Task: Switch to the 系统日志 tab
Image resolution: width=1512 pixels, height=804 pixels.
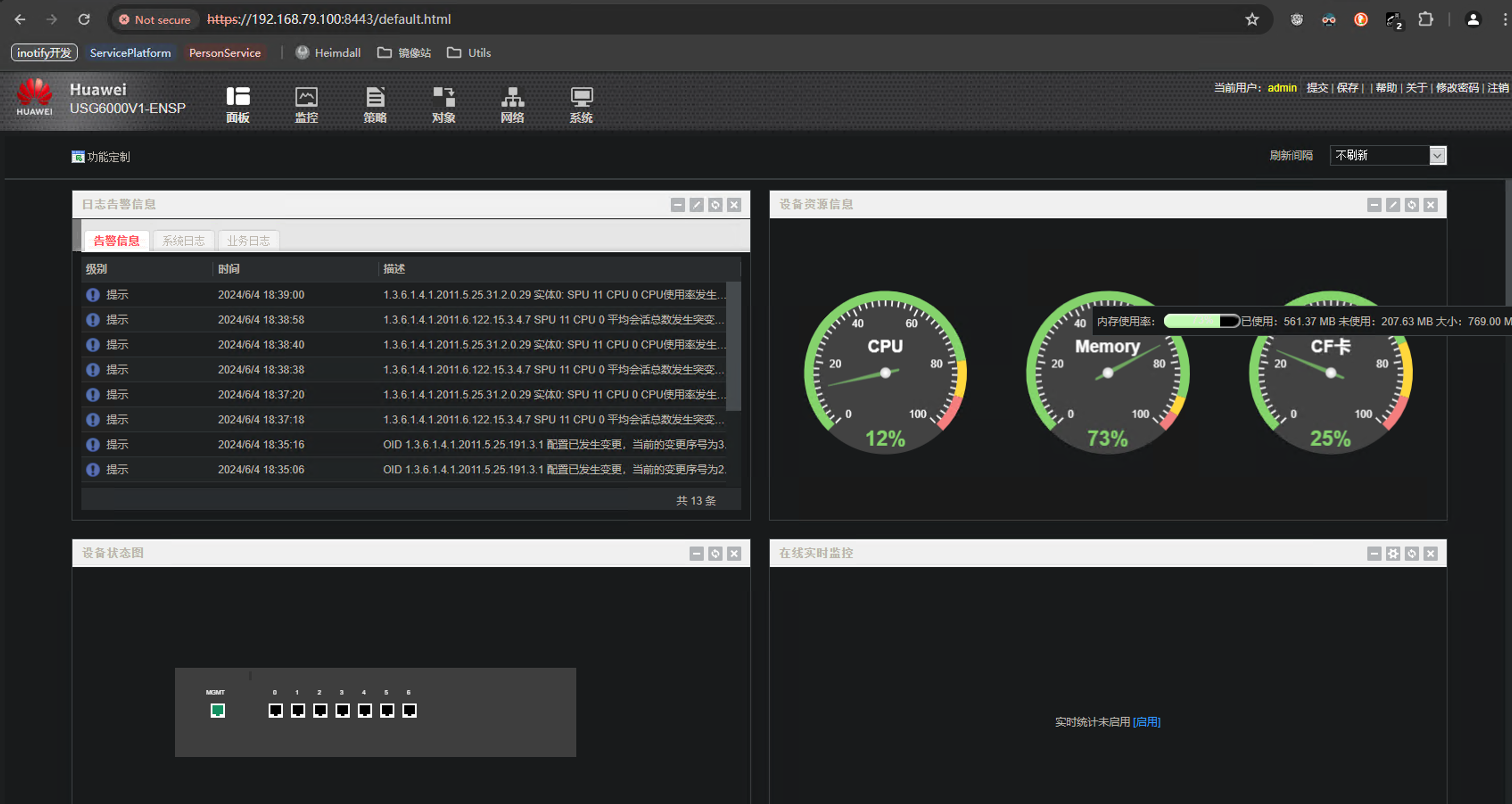Action: click(184, 241)
